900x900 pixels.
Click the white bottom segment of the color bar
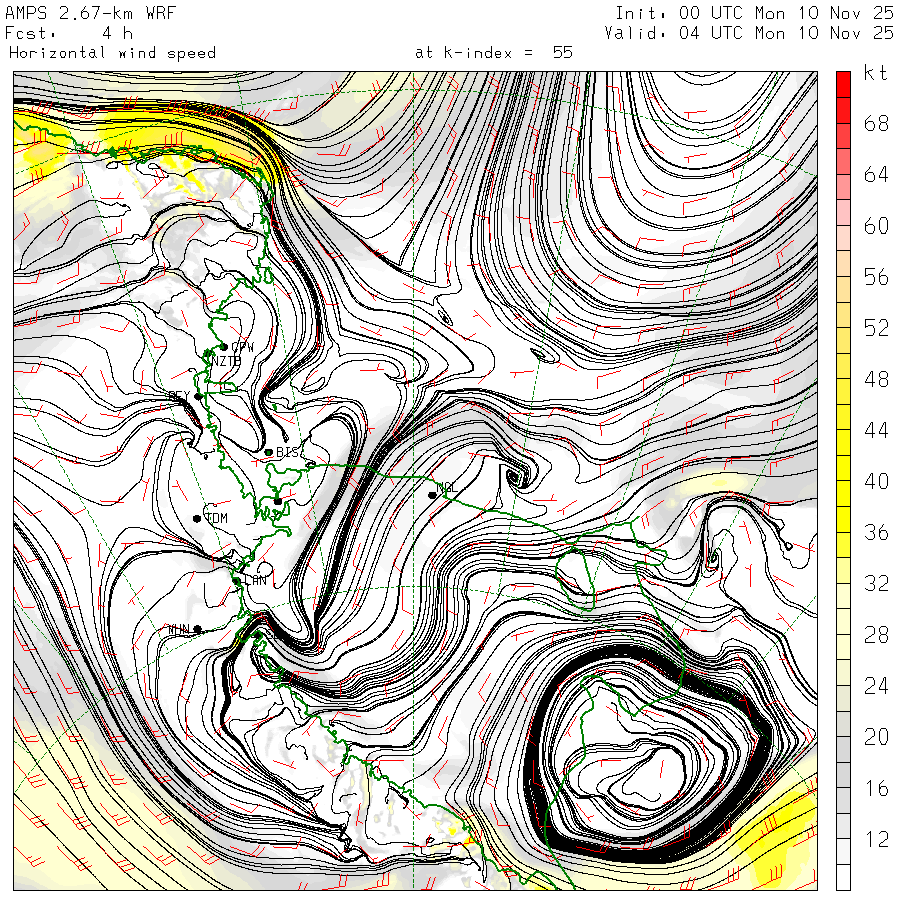[x=843, y=877]
